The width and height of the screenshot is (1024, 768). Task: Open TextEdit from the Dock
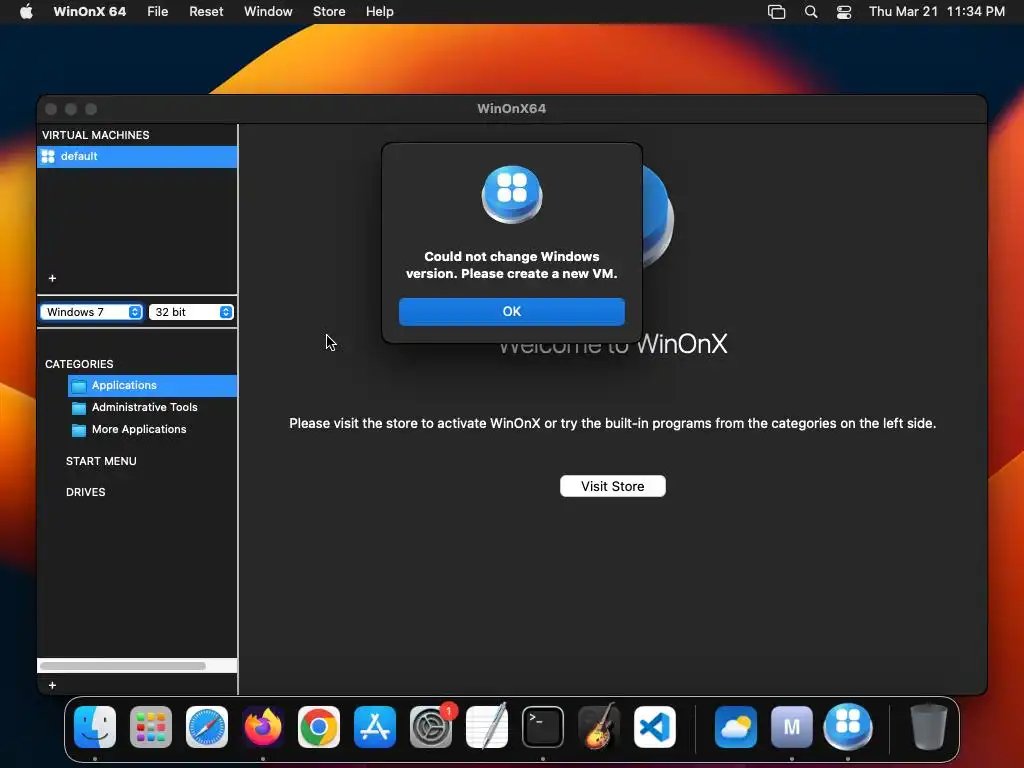487,727
